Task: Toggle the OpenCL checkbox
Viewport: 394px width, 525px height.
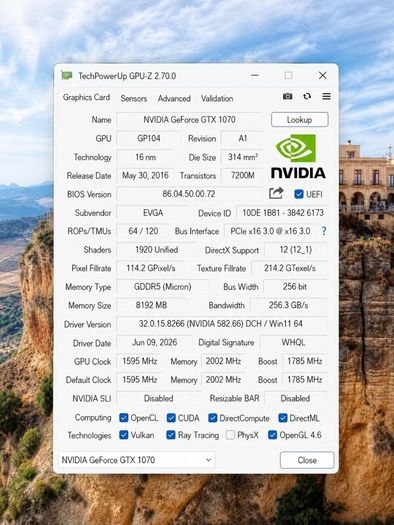Action: point(124,418)
